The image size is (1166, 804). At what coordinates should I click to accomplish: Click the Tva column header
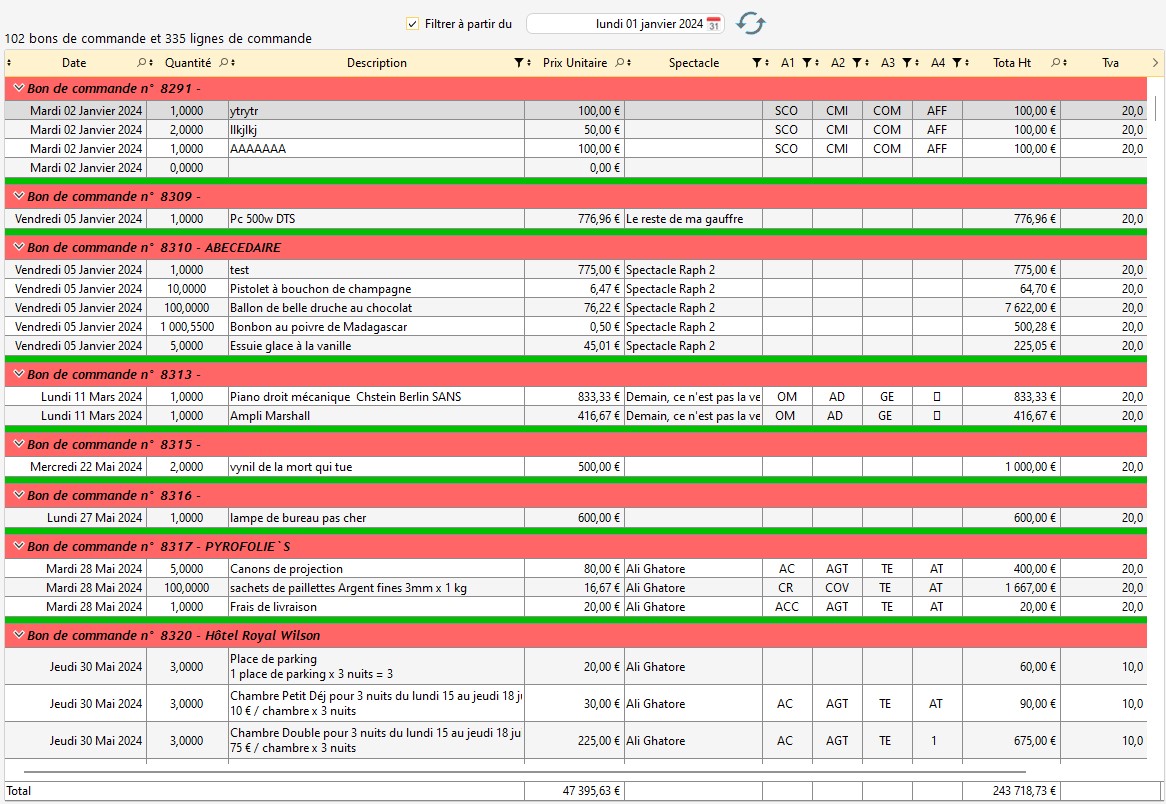tap(1110, 63)
